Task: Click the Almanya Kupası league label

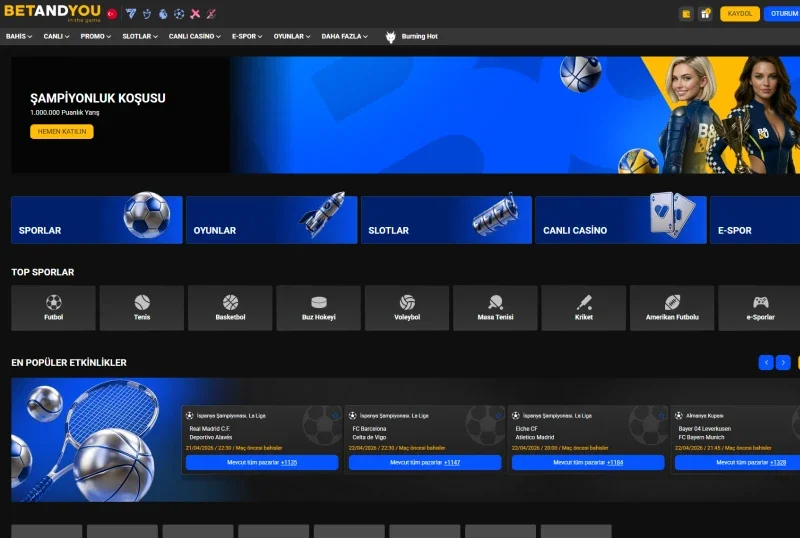Action: [x=705, y=415]
